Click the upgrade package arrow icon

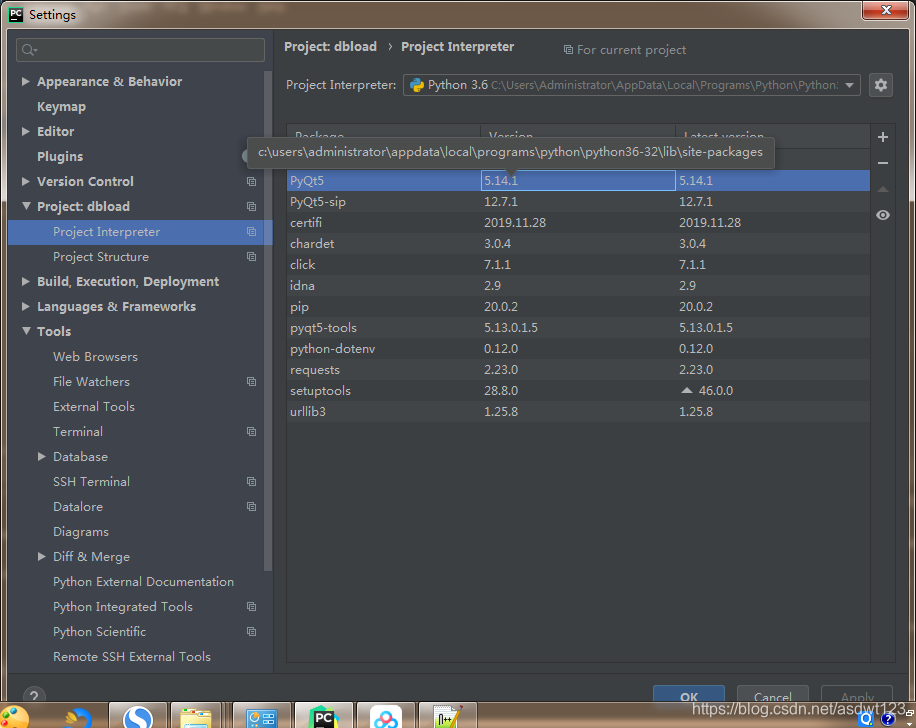click(x=883, y=189)
